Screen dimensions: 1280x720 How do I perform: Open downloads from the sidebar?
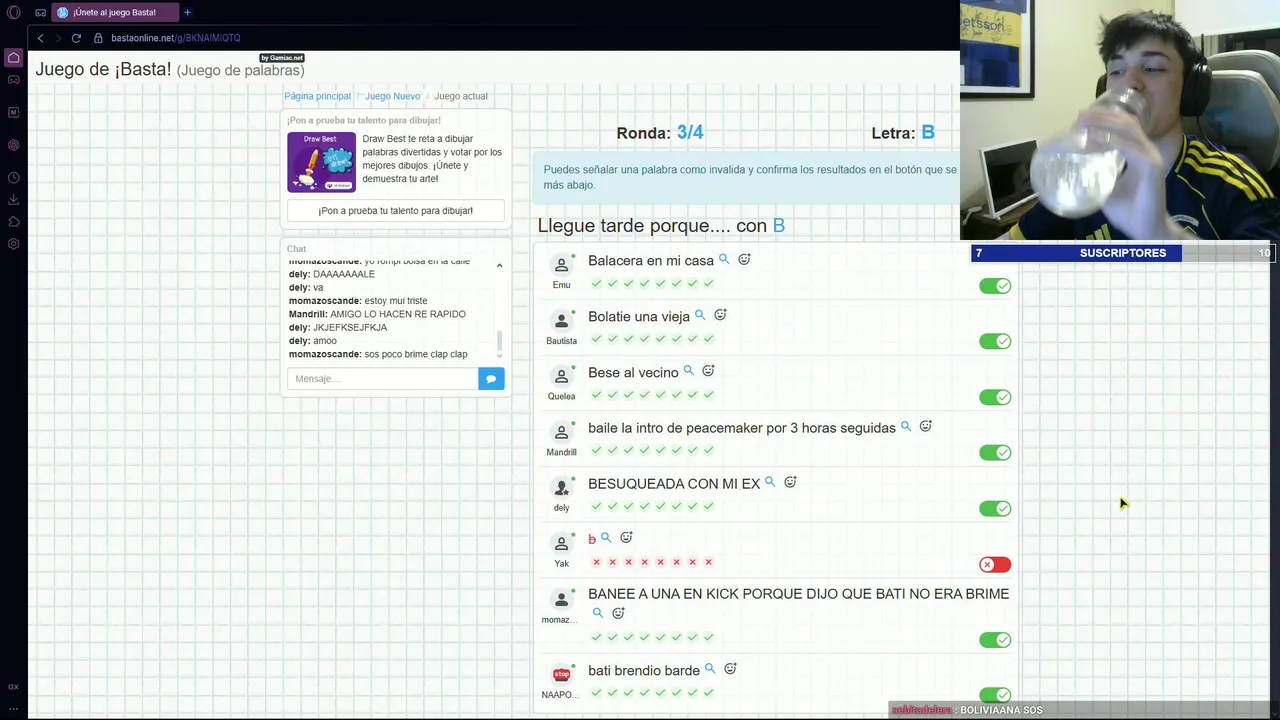(13, 200)
